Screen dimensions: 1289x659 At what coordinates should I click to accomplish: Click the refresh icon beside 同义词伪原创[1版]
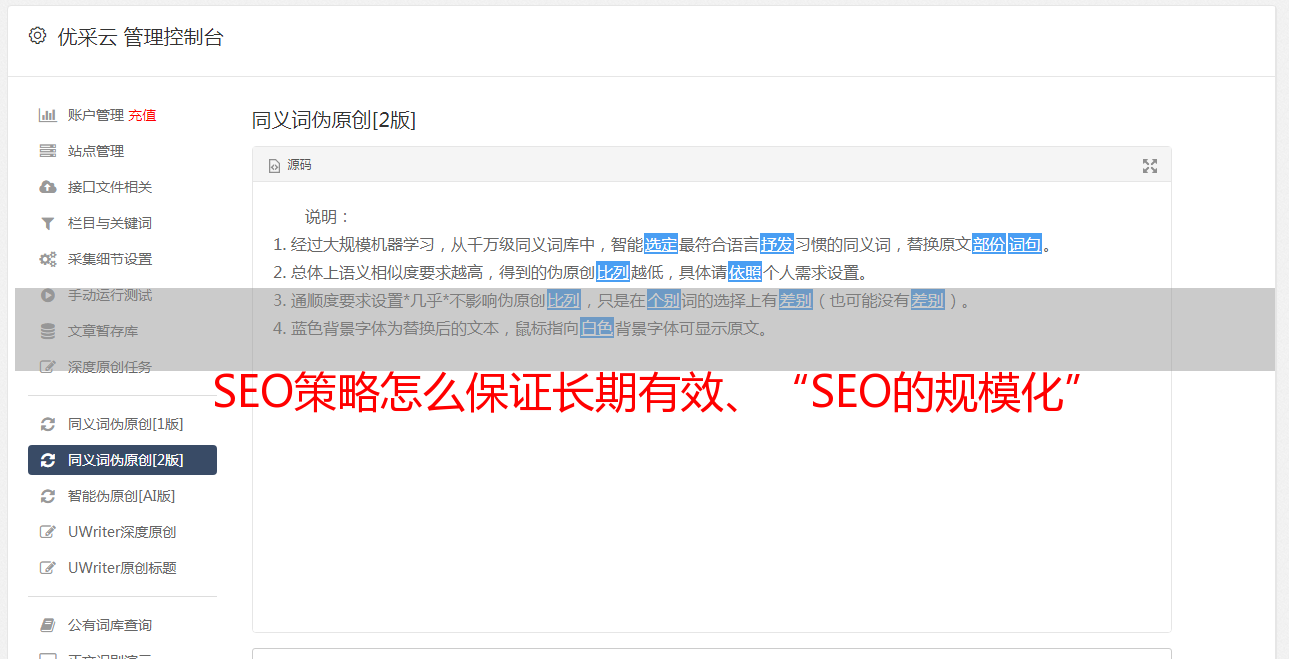pos(47,424)
